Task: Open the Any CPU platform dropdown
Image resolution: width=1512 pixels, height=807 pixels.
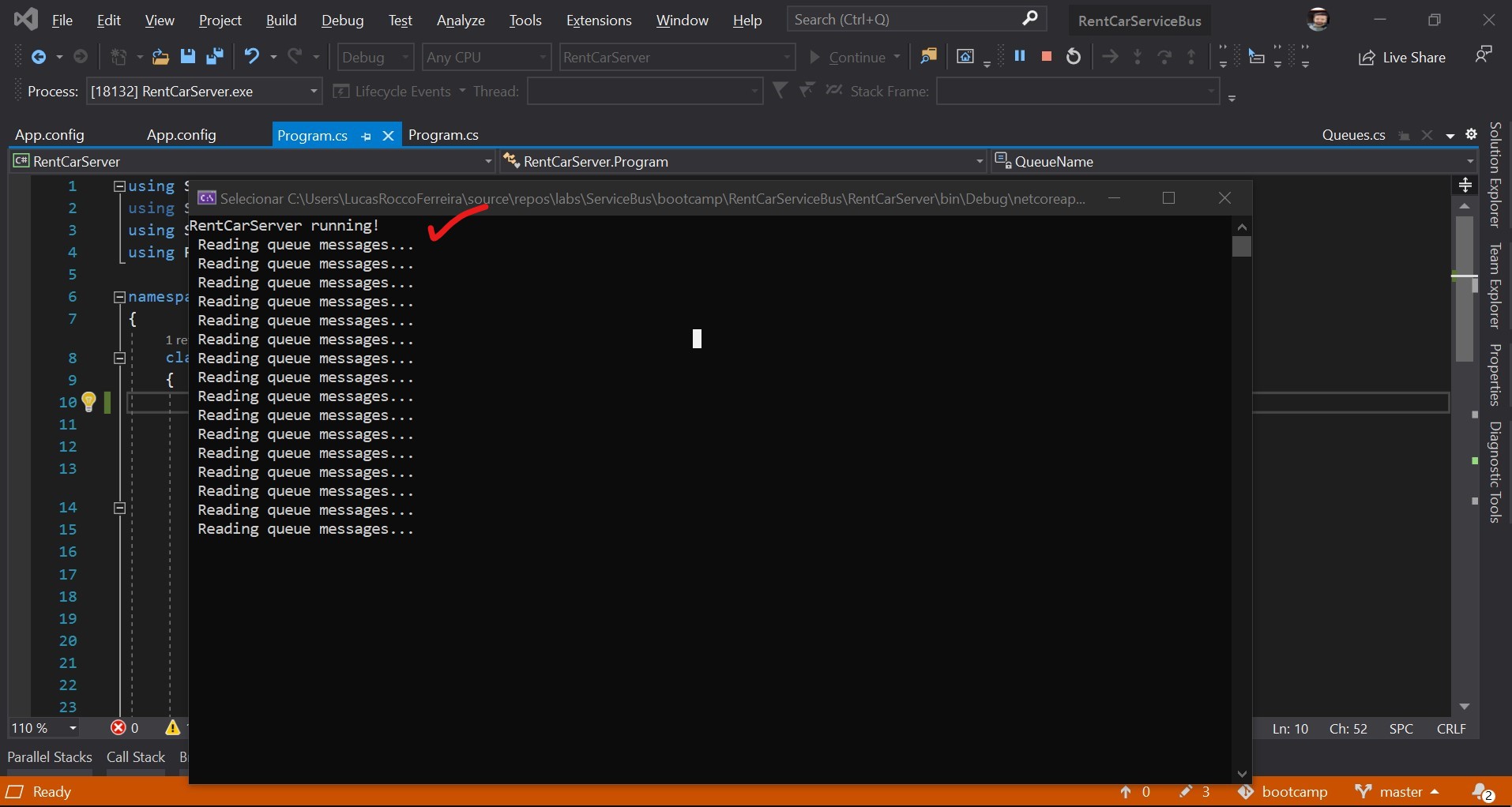Action: click(487, 57)
